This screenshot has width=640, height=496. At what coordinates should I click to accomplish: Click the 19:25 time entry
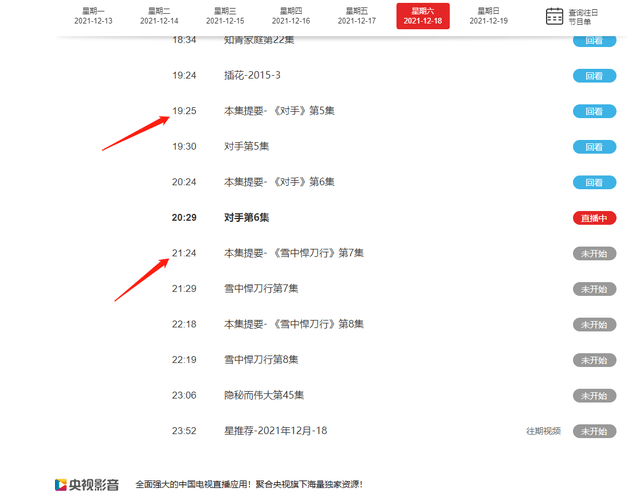184,111
